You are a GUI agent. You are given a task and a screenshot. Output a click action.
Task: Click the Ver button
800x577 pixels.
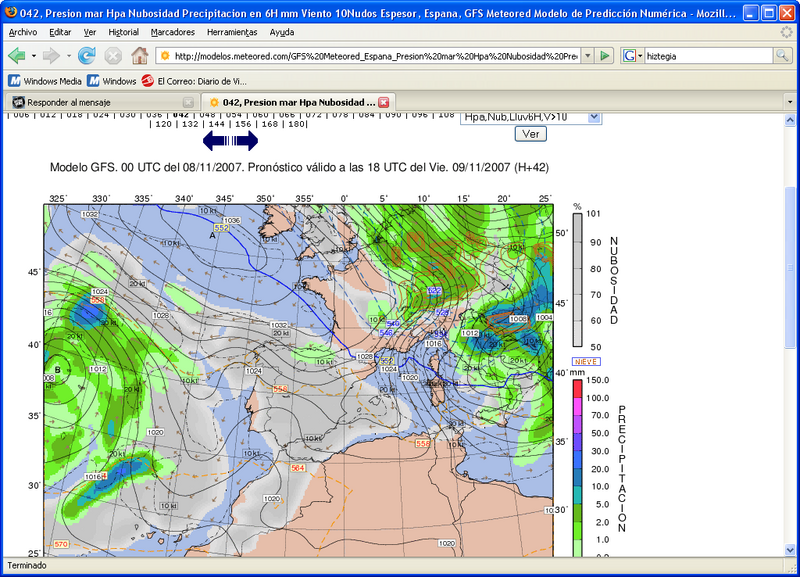530,134
